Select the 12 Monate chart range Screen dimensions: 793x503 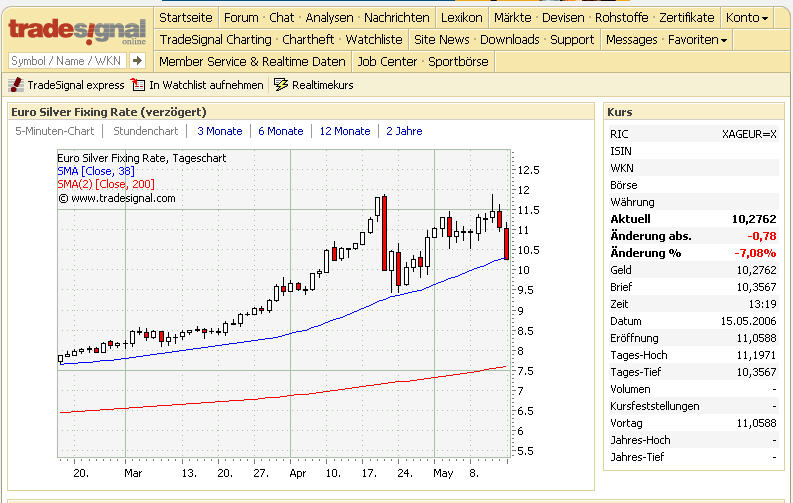coord(344,131)
